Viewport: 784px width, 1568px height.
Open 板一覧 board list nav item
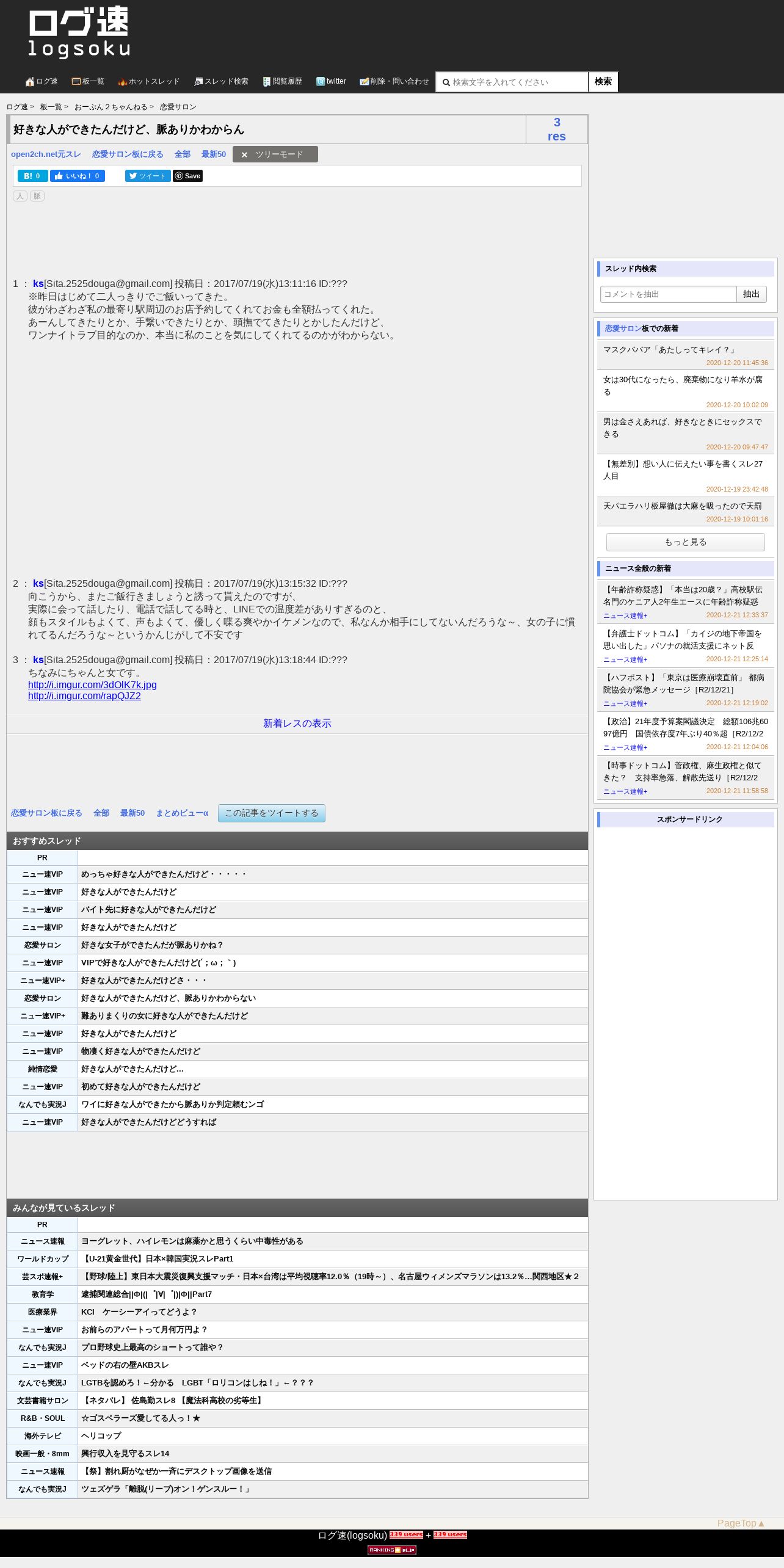[88, 81]
